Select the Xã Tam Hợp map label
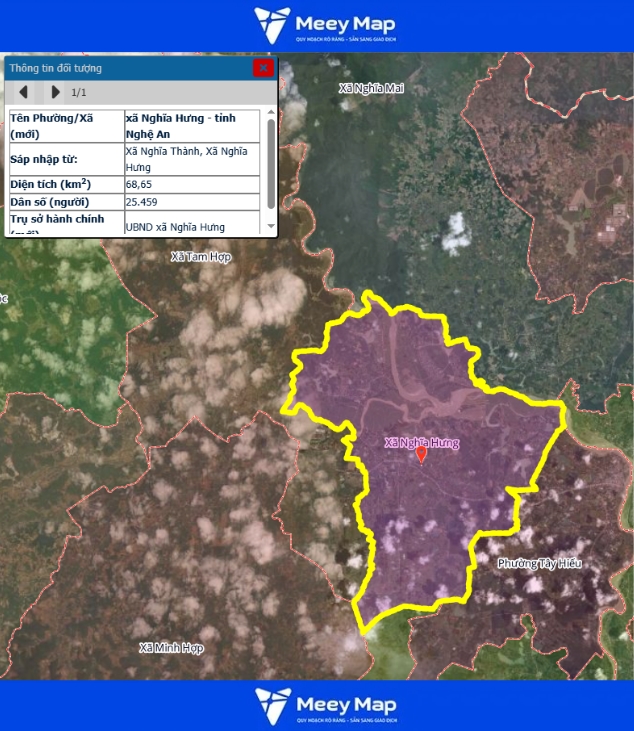634x731 pixels. point(201,257)
